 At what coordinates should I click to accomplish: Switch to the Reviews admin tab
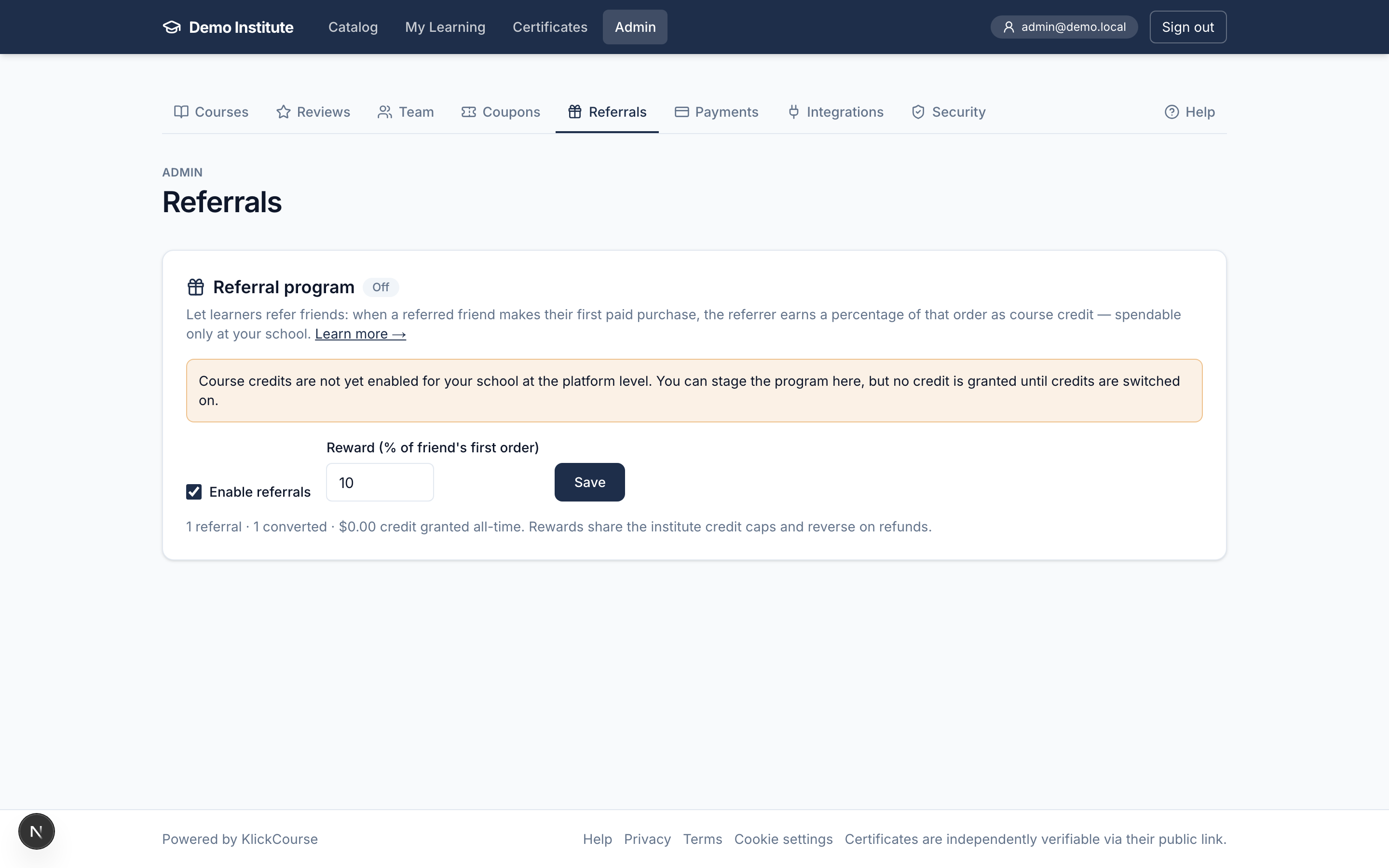[x=313, y=112]
